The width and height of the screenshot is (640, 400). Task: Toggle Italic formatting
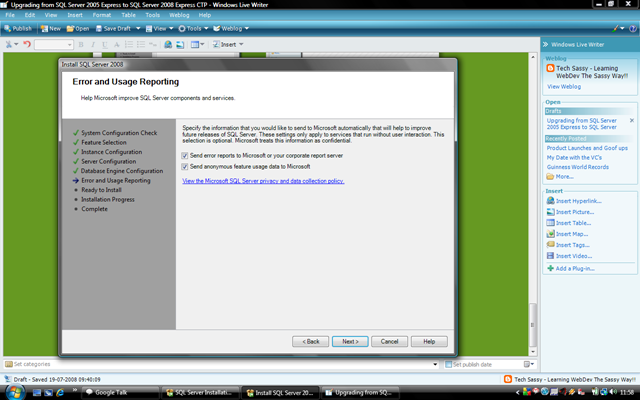[x=93, y=44]
